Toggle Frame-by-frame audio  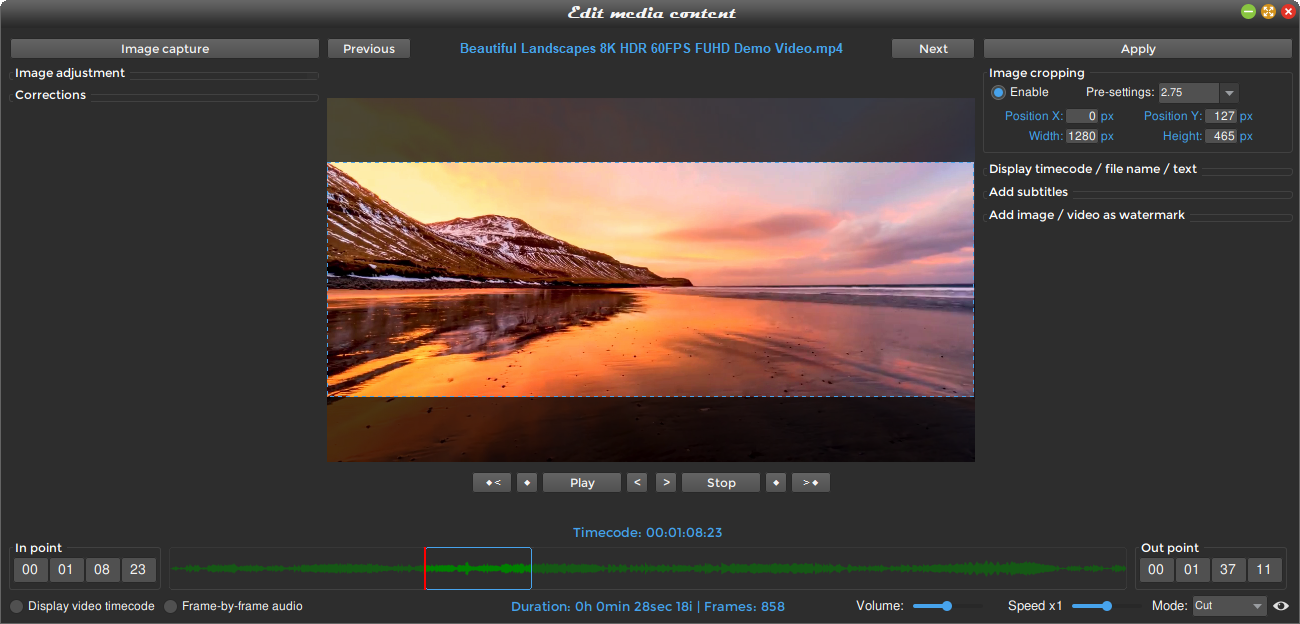point(170,606)
